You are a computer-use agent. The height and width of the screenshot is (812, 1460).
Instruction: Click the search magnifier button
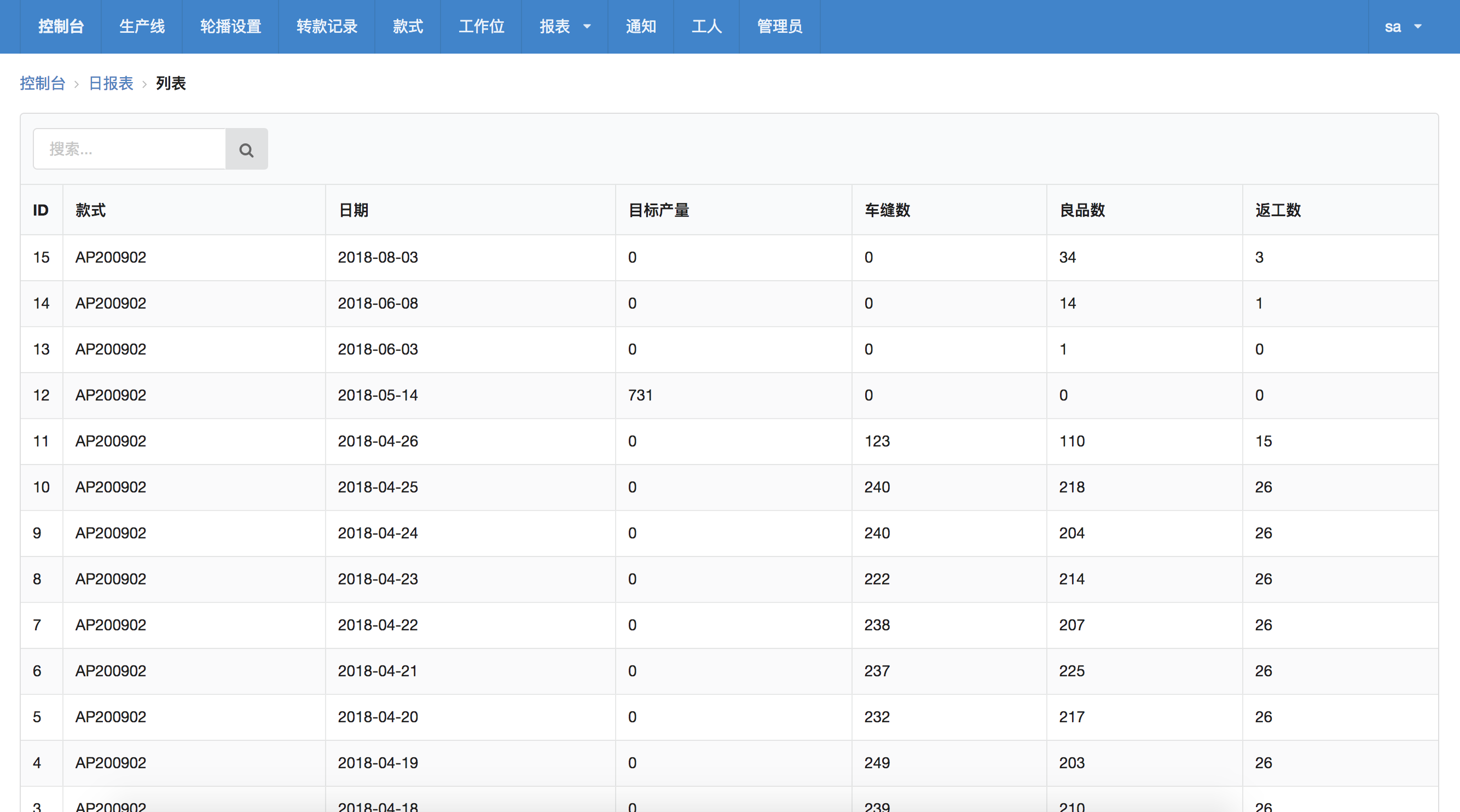coord(247,149)
